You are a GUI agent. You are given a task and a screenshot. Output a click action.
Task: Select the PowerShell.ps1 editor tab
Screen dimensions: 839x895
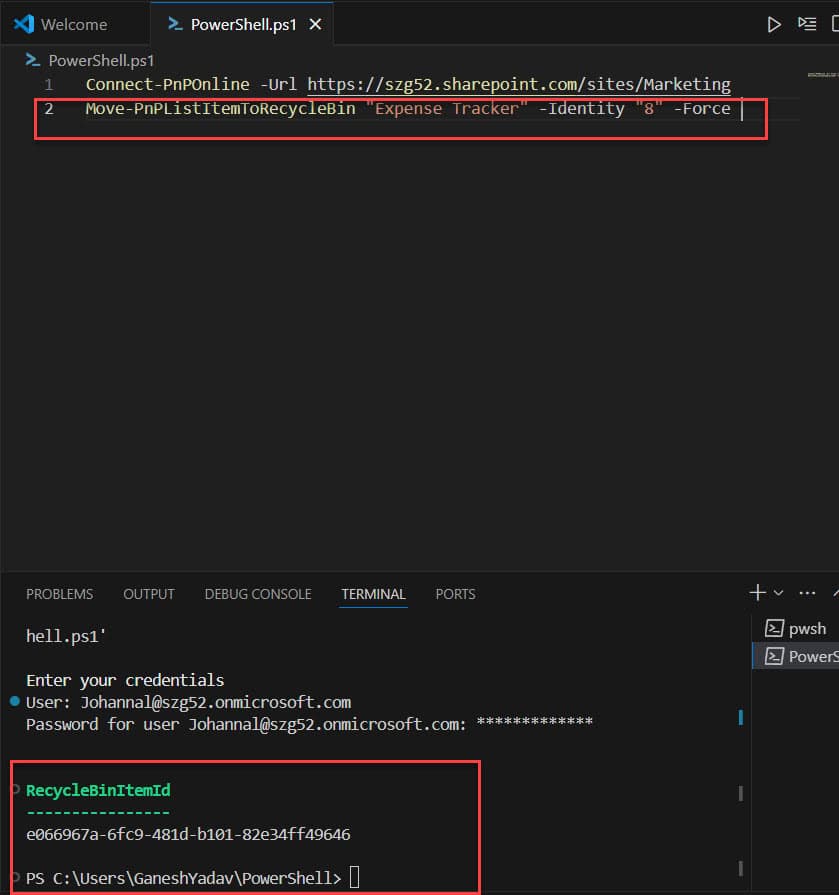pos(244,25)
